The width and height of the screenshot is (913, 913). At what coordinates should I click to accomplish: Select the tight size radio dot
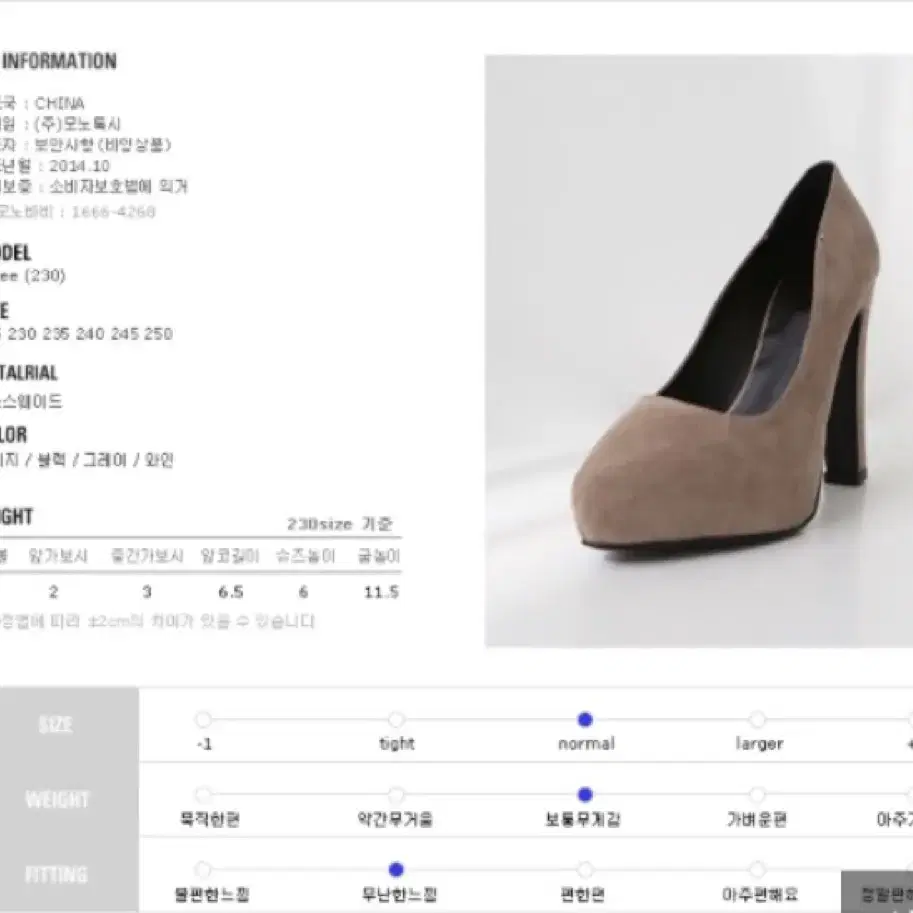click(396, 720)
